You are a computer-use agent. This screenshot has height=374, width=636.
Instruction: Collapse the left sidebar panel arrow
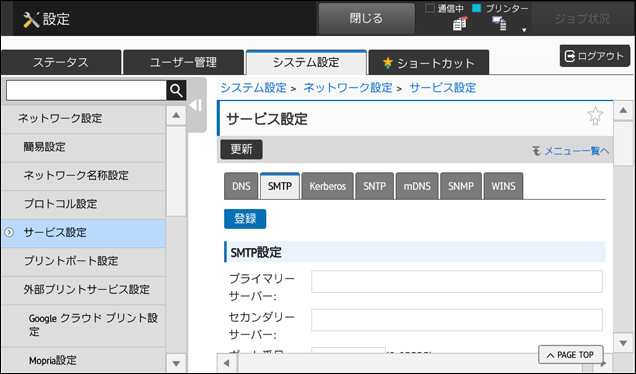[196, 105]
